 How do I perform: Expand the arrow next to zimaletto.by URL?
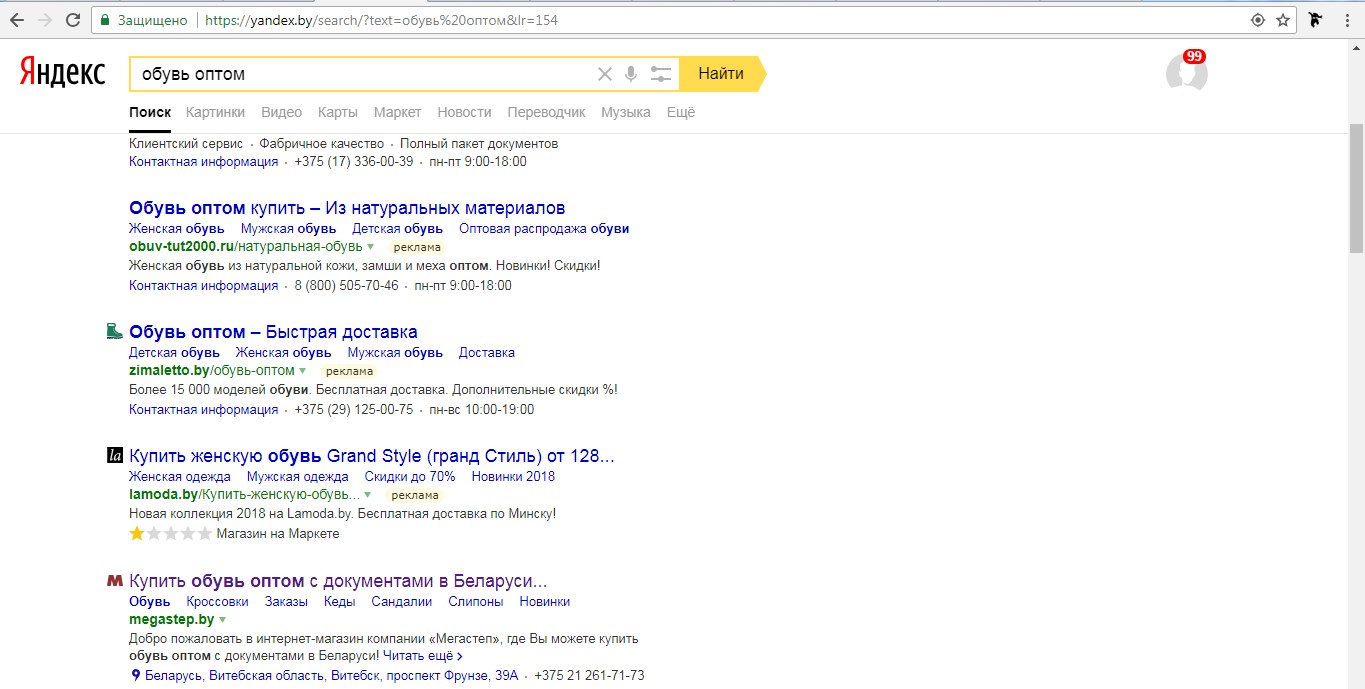click(302, 371)
